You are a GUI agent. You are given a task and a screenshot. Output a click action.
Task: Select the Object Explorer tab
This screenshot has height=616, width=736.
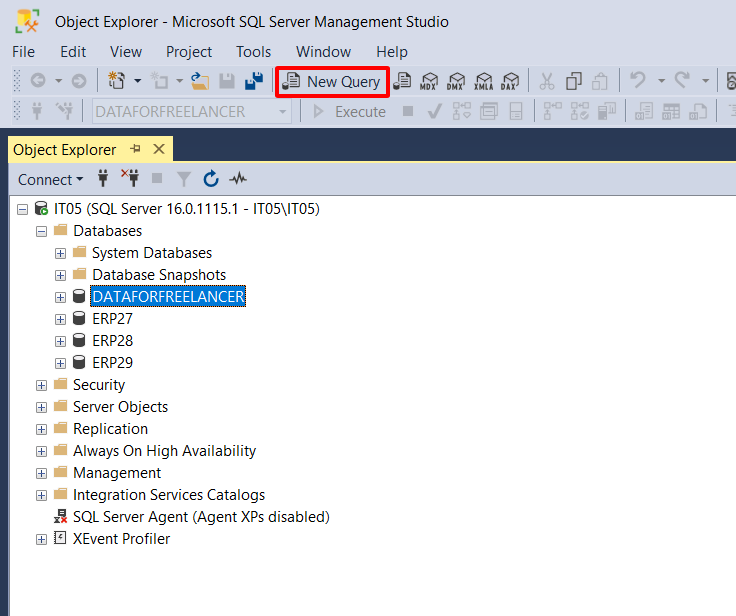tap(64, 150)
